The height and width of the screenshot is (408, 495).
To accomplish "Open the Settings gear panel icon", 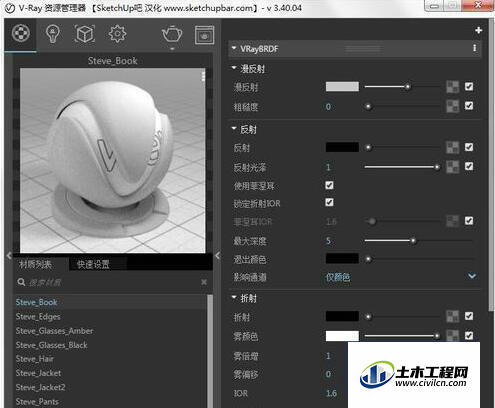I will (x=117, y=34).
